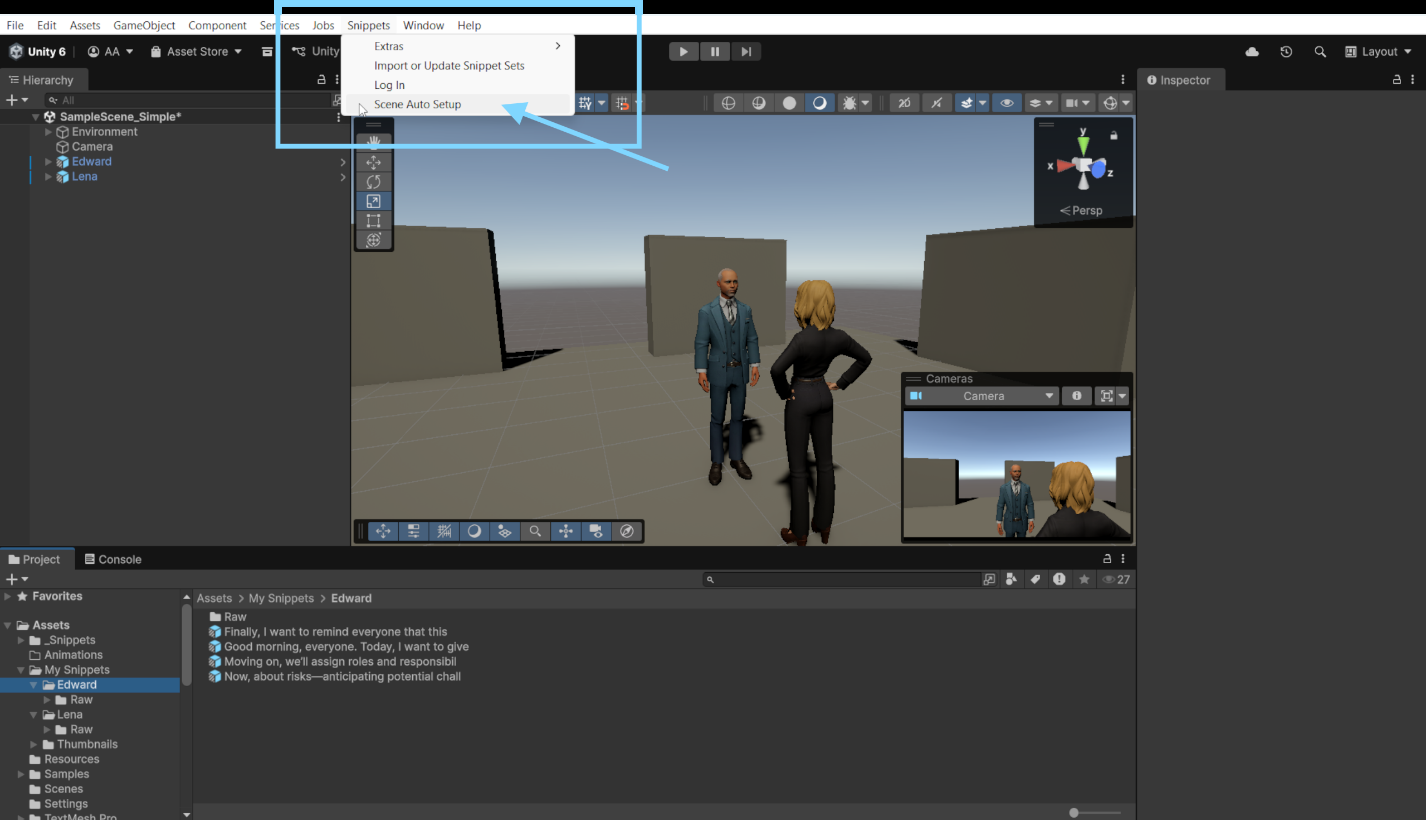Select the View (hand) tool
Screen dimensions: 1426x820
tap(374, 142)
